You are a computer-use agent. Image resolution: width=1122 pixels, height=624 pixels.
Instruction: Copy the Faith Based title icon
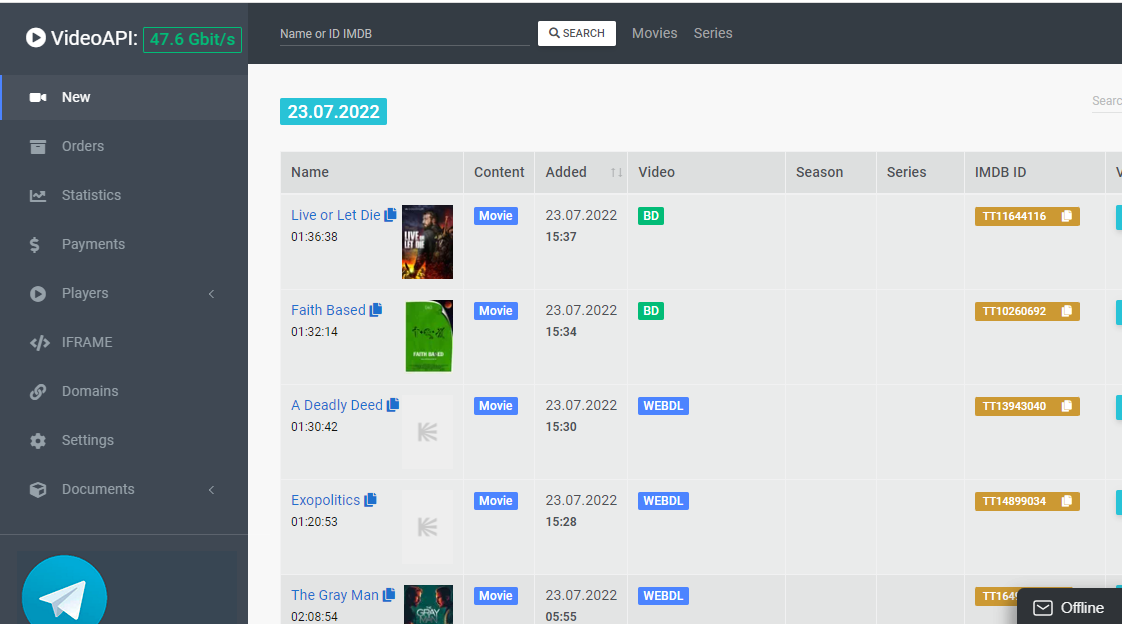(x=376, y=310)
